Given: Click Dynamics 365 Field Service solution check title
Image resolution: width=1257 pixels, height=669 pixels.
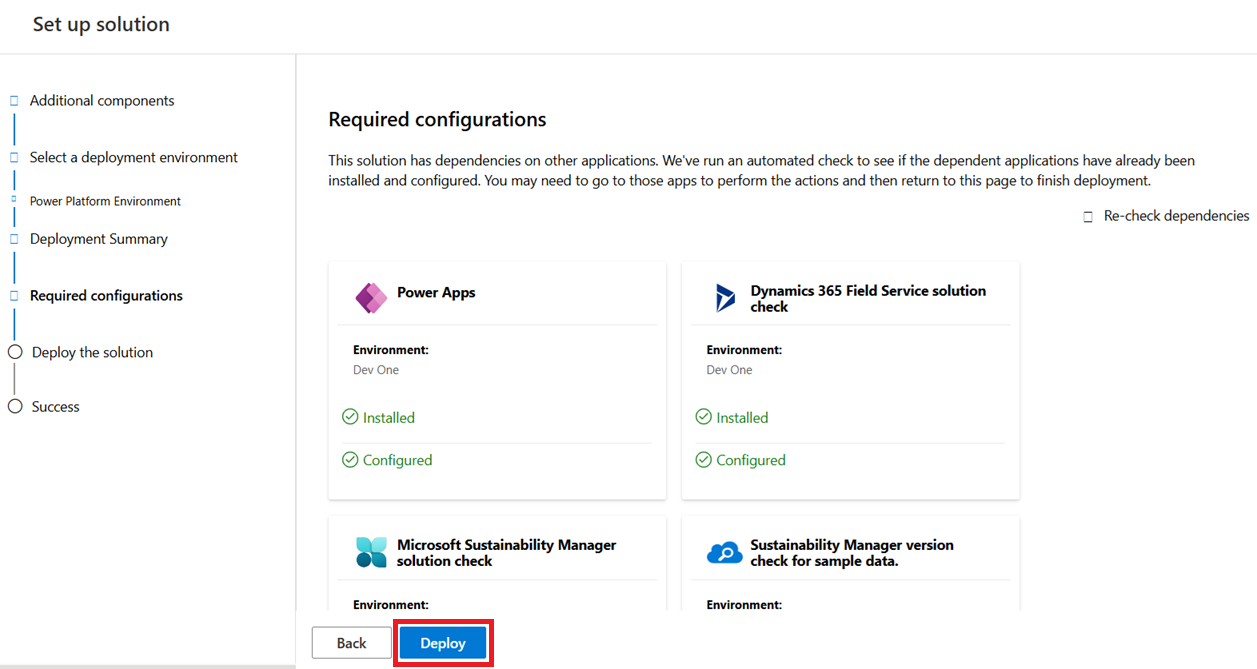Looking at the screenshot, I should point(868,299).
